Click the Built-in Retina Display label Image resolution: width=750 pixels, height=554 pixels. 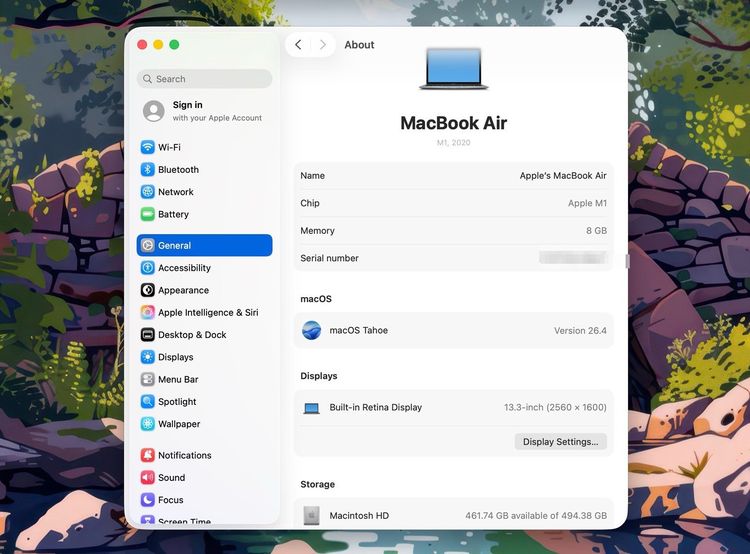(375, 408)
